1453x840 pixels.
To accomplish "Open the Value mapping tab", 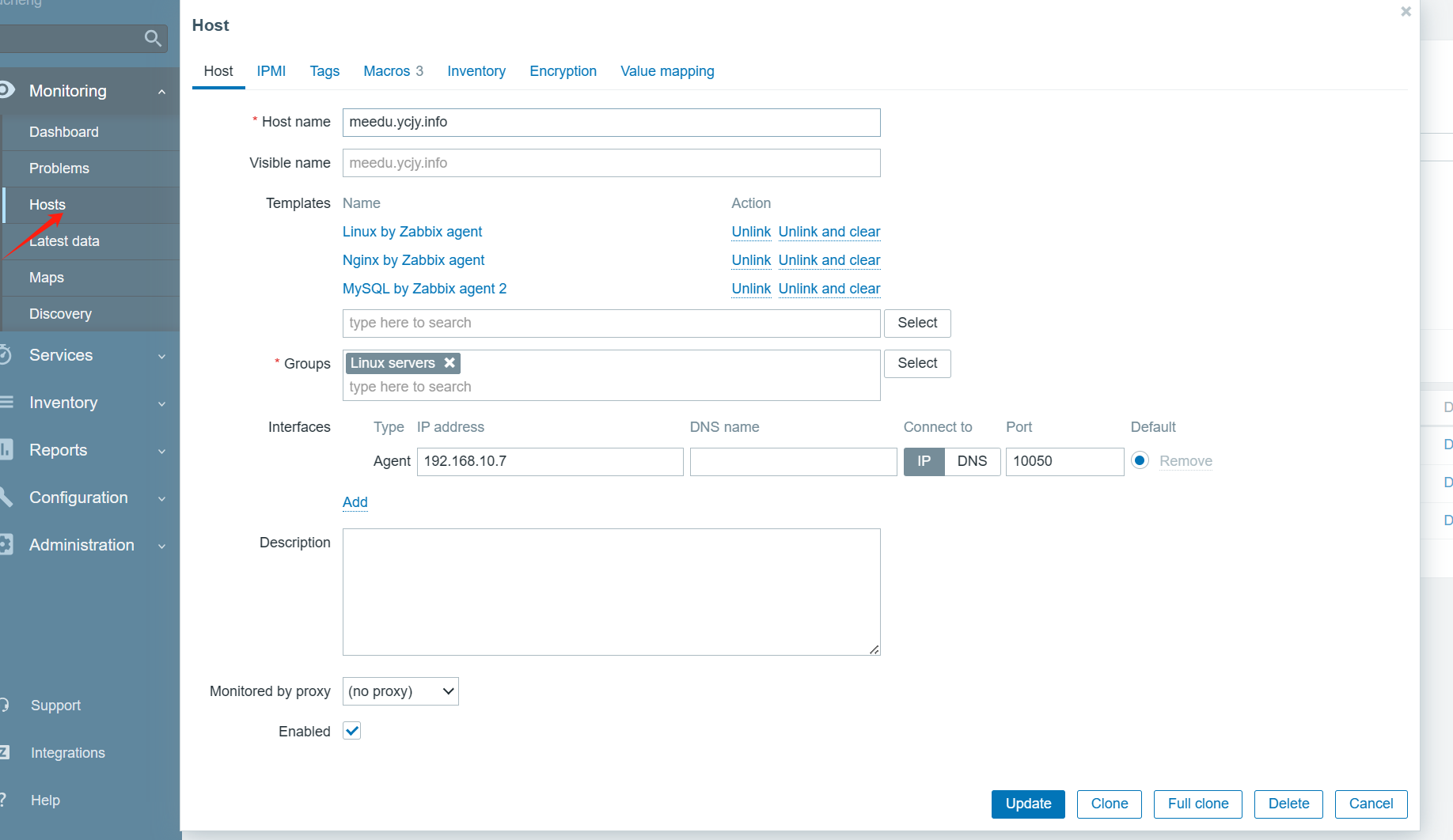I will [667, 71].
